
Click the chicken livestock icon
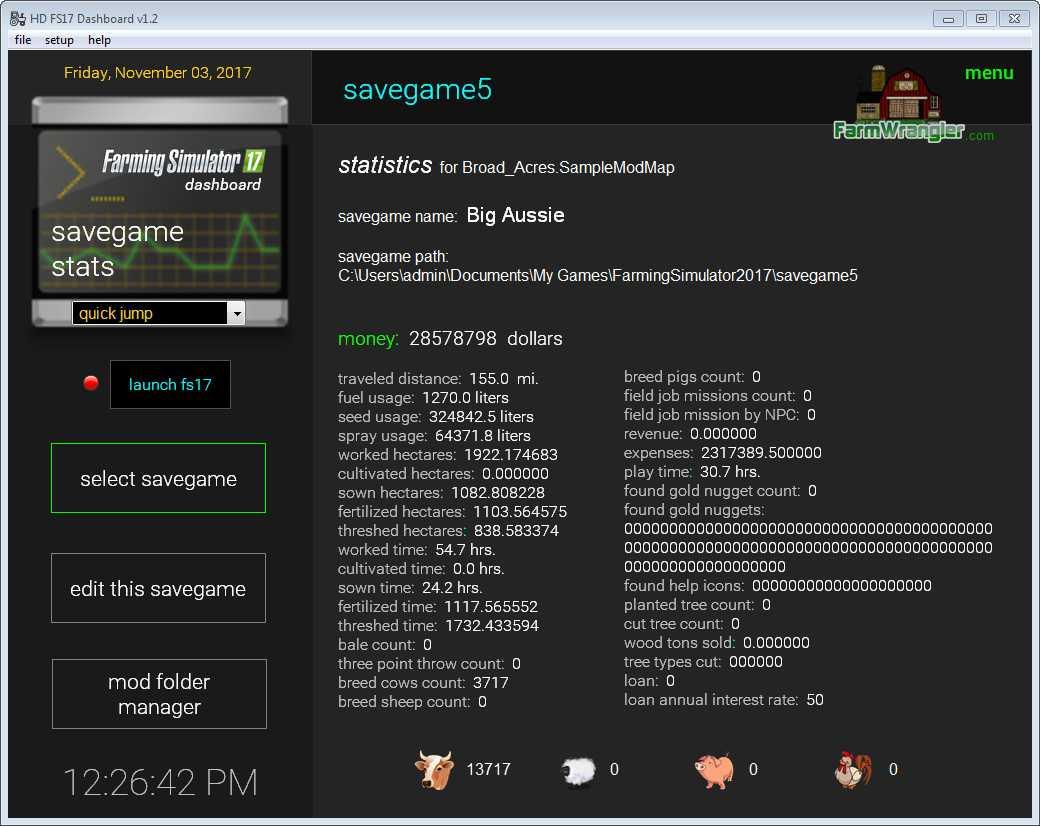pos(853,770)
